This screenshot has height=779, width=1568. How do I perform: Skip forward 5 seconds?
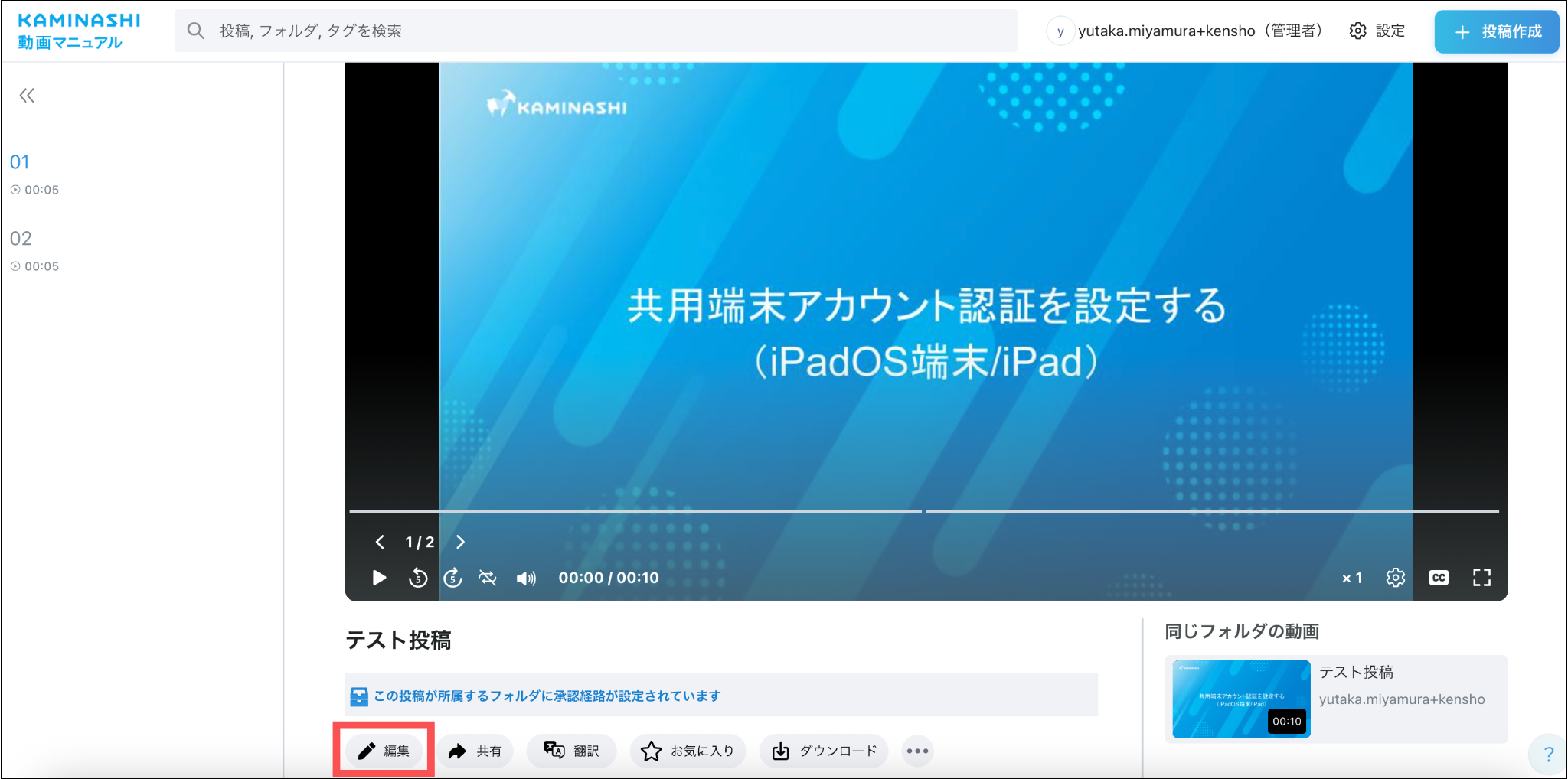pos(453,578)
